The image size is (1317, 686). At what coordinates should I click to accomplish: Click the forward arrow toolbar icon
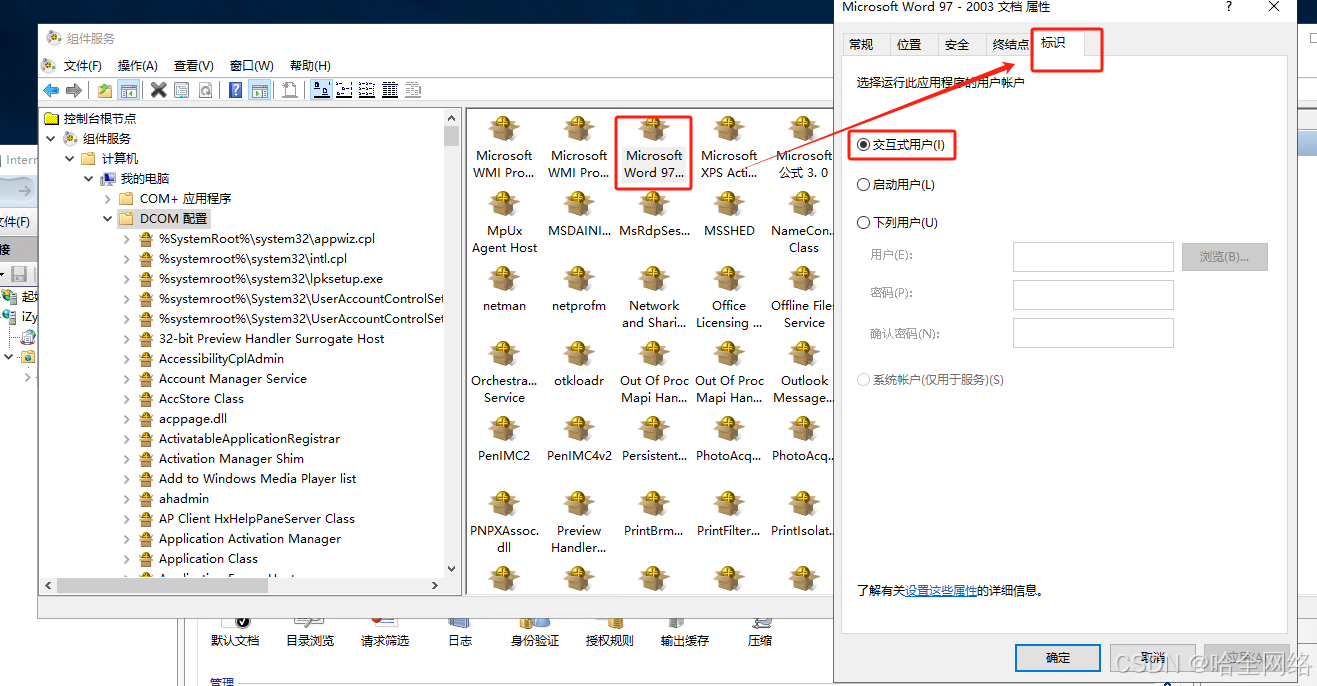click(73, 91)
